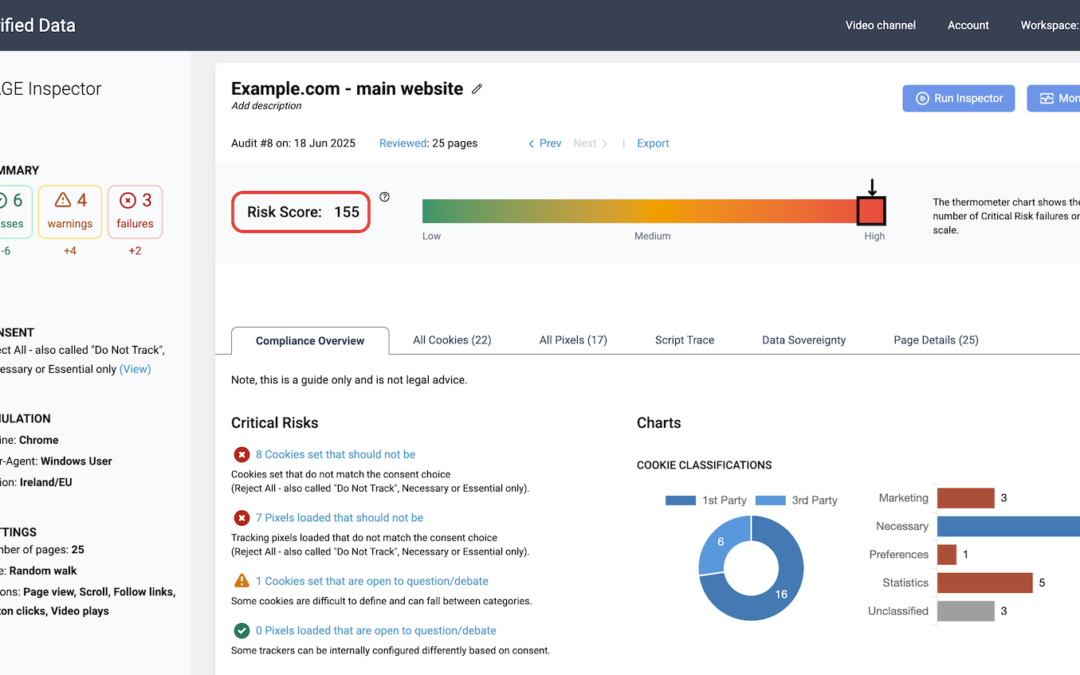
Task: Click the Add description field
Action: (266, 106)
